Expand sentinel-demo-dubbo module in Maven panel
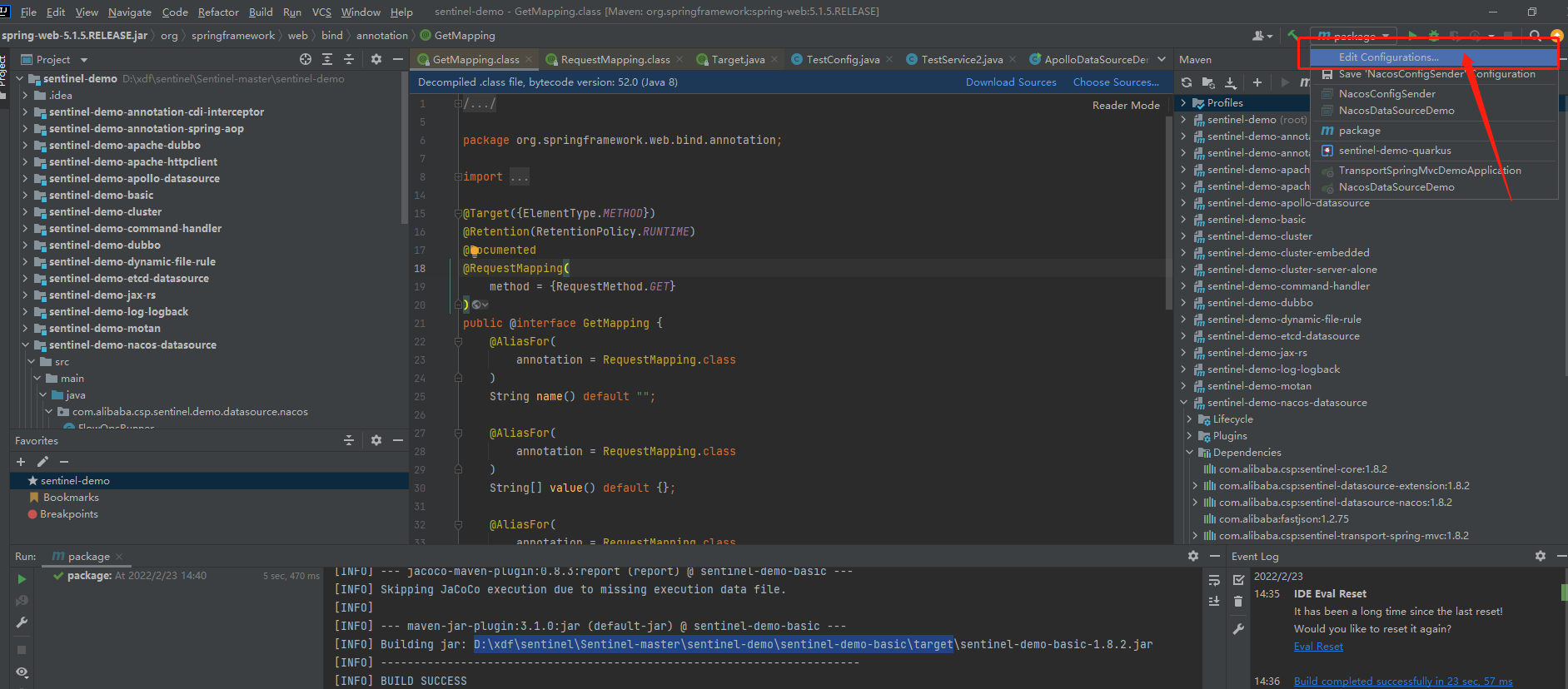The width and height of the screenshot is (1568, 689). tap(1184, 303)
